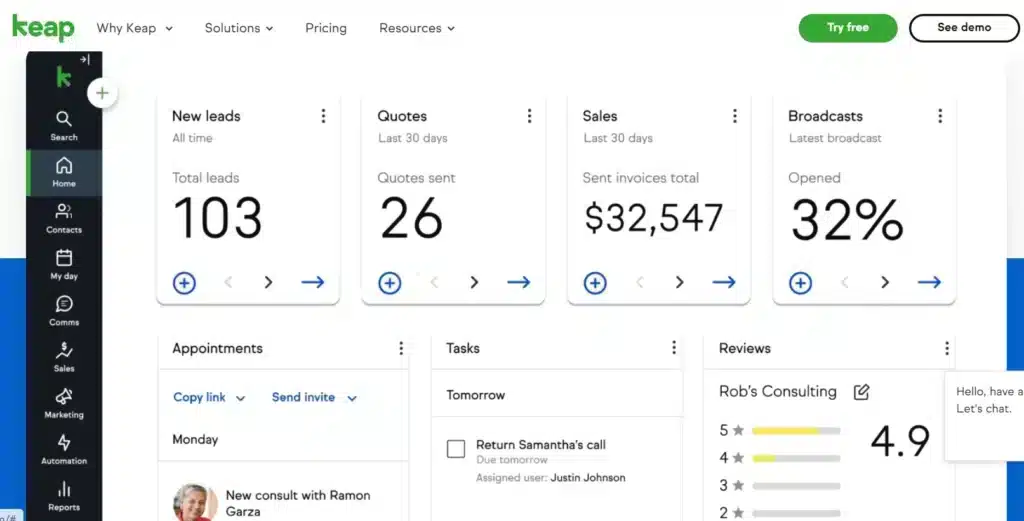Image resolution: width=1024 pixels, height=521 pixels.
Task: Add a sale with plus icon
Action: click(595, 283)
